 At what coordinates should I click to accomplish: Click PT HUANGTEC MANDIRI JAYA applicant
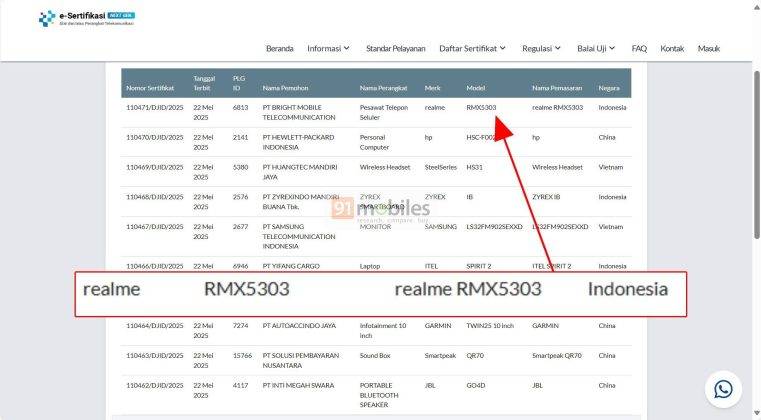pos(300,172)
